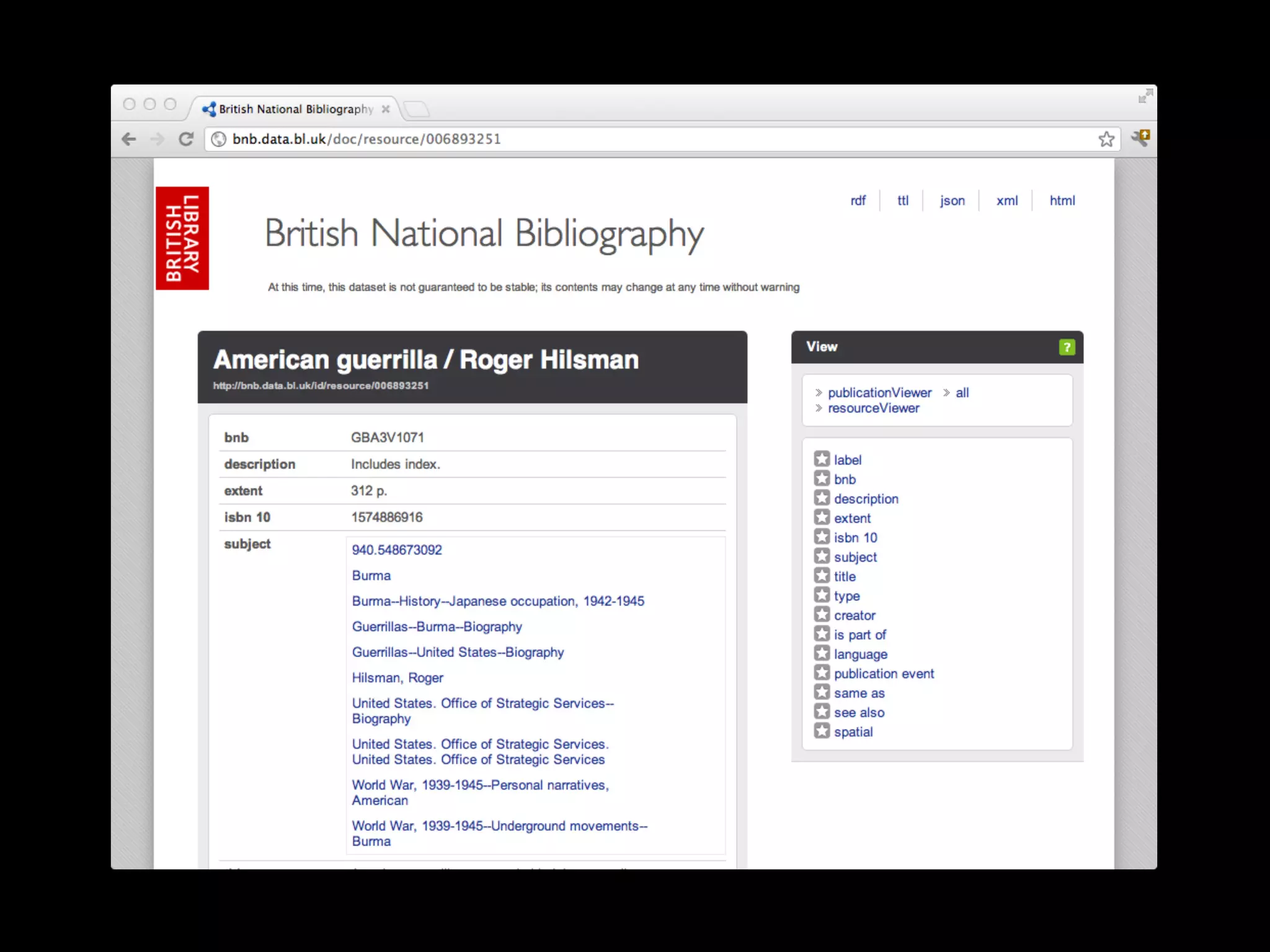Viewport: 1270px width, 952px height.
Task: Switch to the publicationViewer view
Action: 879,392
